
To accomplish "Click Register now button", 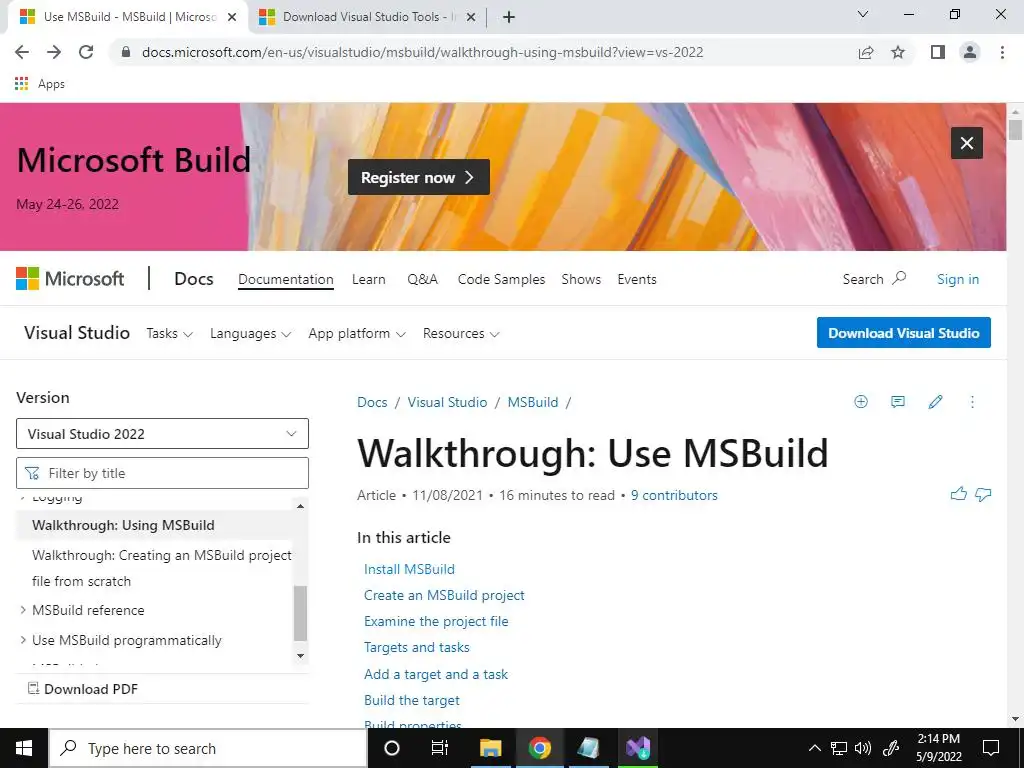I will [419, 177].
